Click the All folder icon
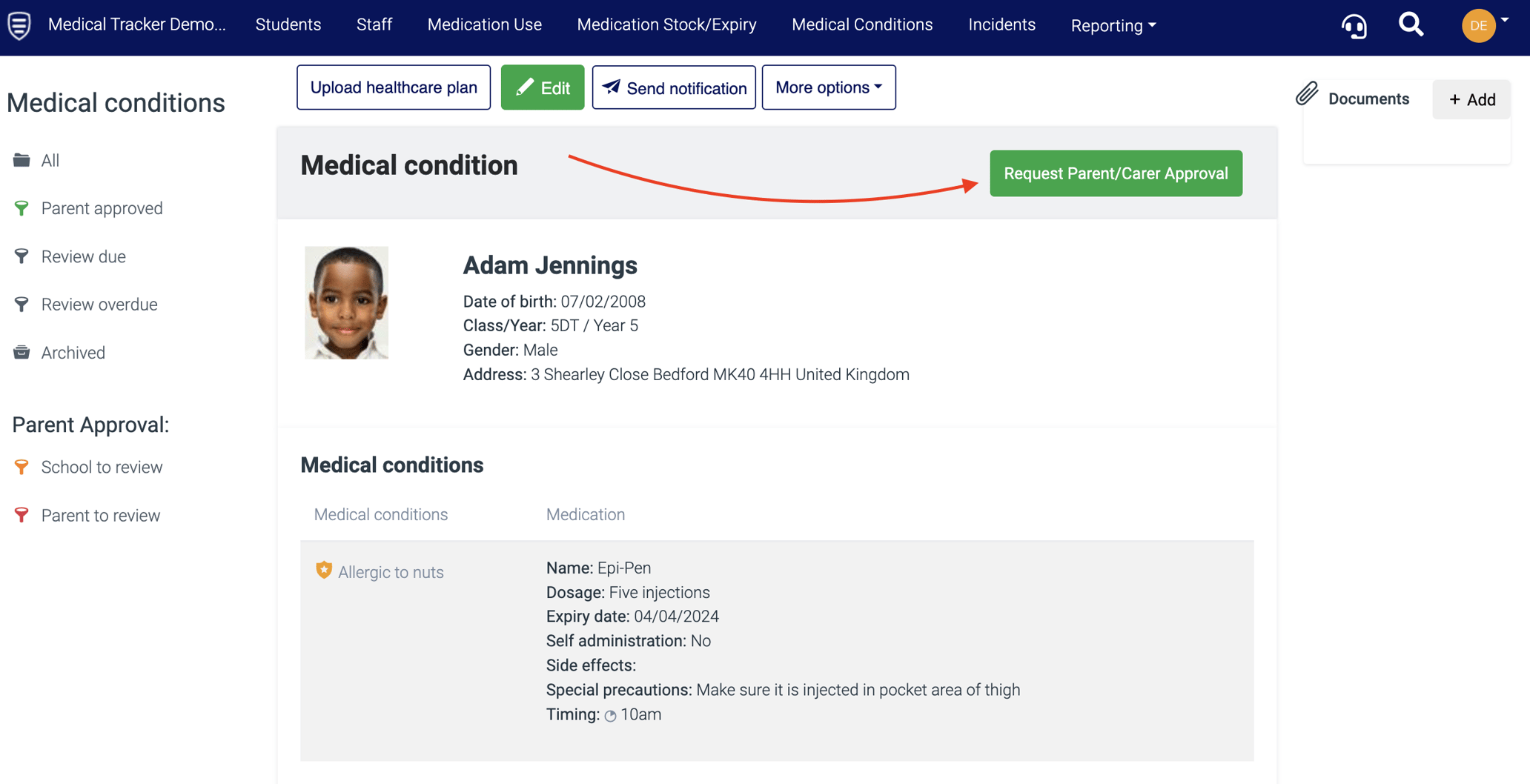1530x784 pixels. (x=21, y=160)
